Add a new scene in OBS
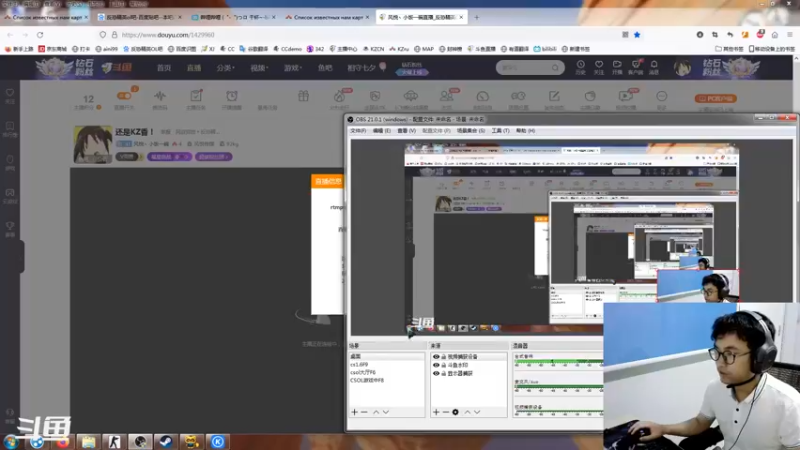Viewport: 800px width, 450px height. click(x=354, y=412)
